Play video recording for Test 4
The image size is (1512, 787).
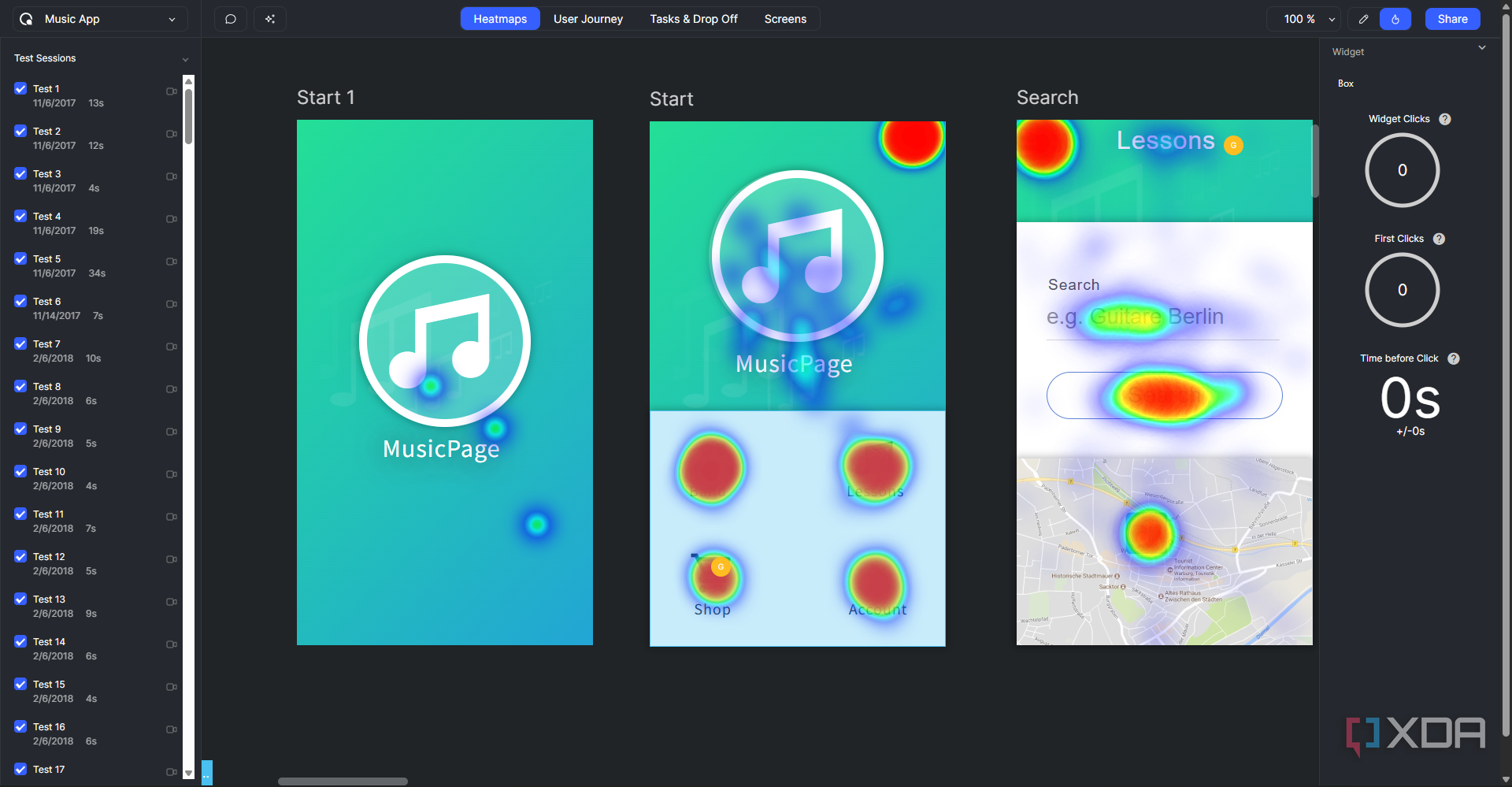(172, 219)
